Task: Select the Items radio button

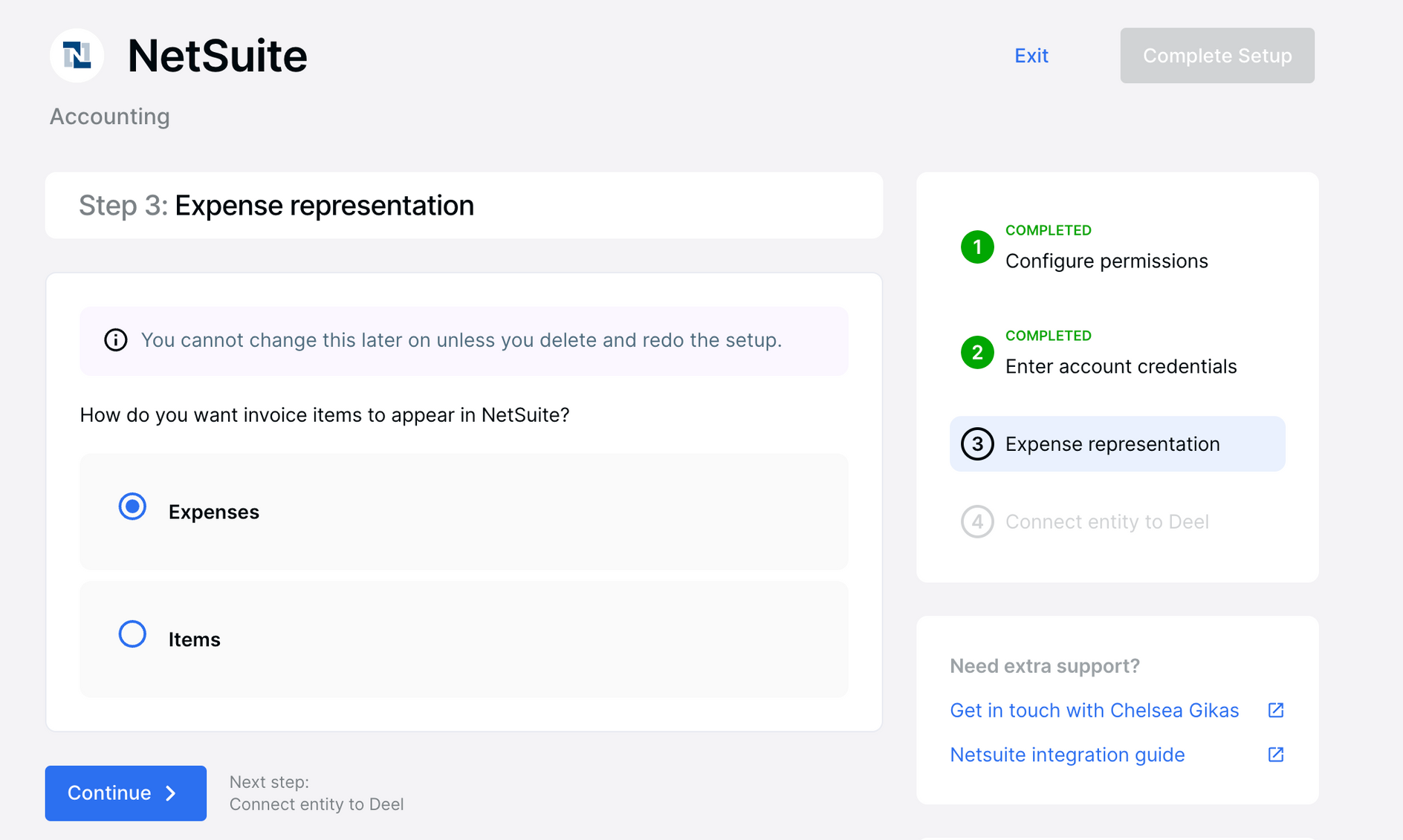Action: point(132,634)
